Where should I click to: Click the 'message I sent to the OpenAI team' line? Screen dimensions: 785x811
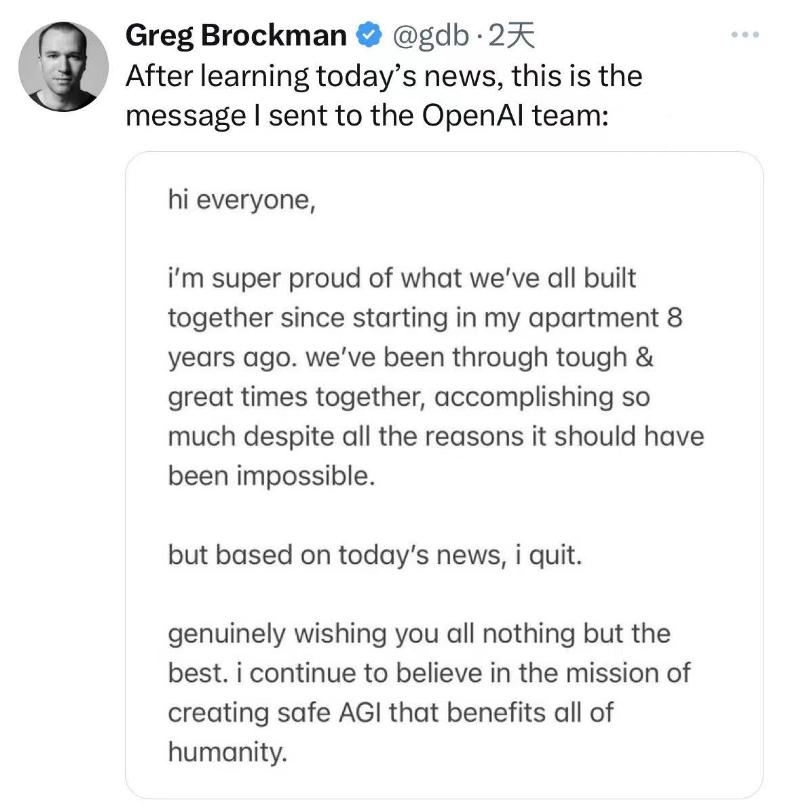tap(367, 116)
